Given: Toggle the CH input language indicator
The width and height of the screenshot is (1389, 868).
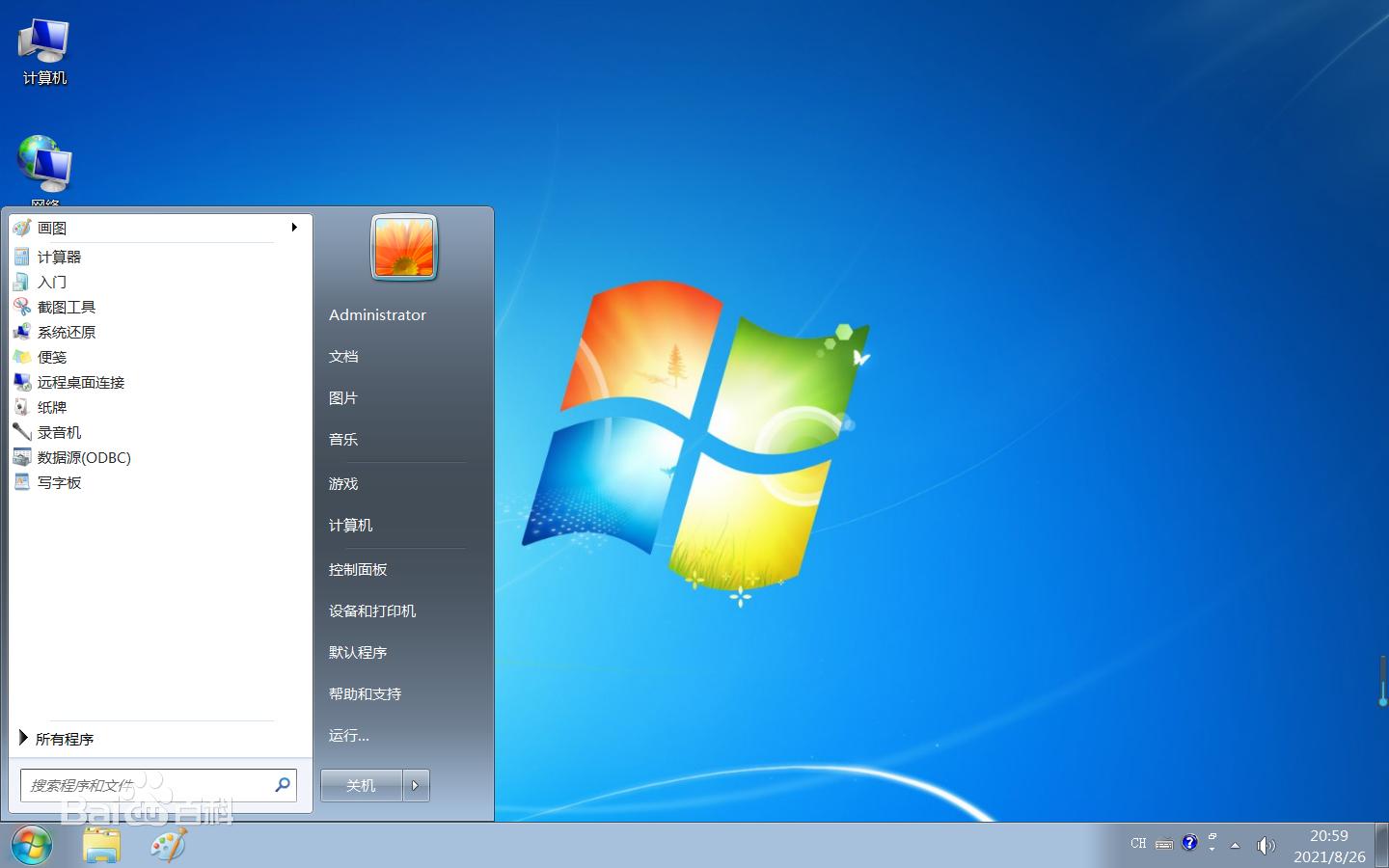Looking at the screenshot, I should coord(1138,843).
